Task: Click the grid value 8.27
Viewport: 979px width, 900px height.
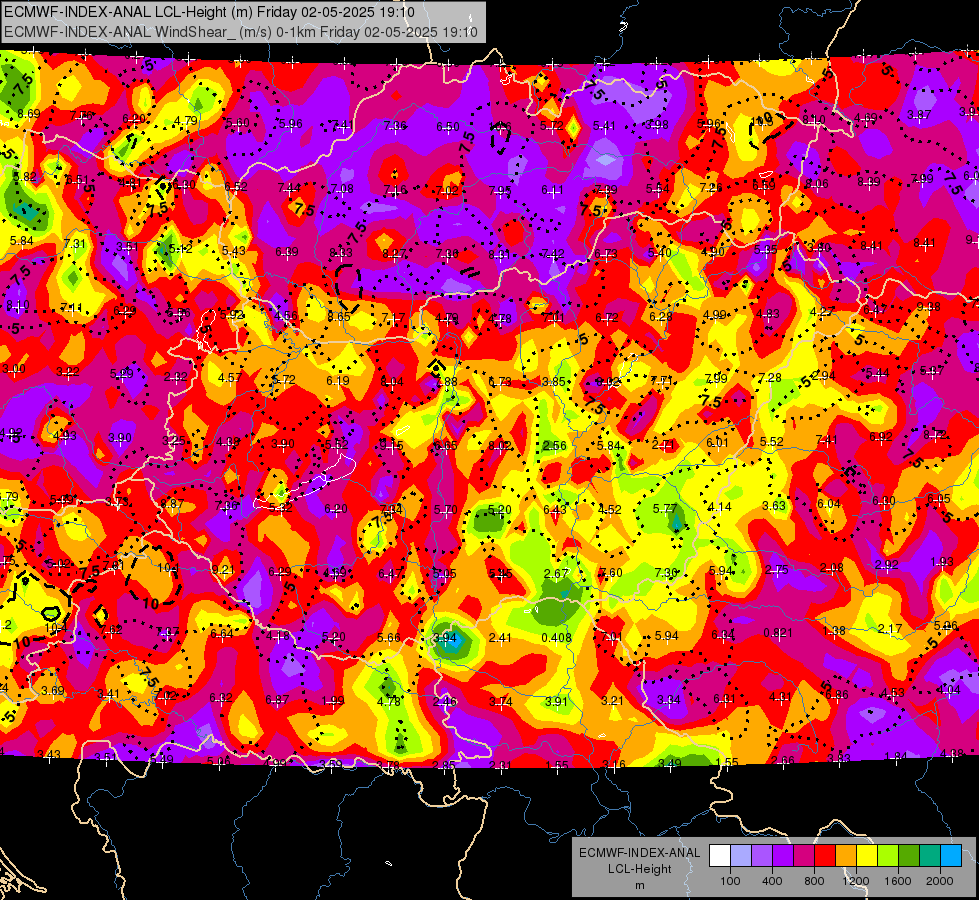Action: pos(394,253)
